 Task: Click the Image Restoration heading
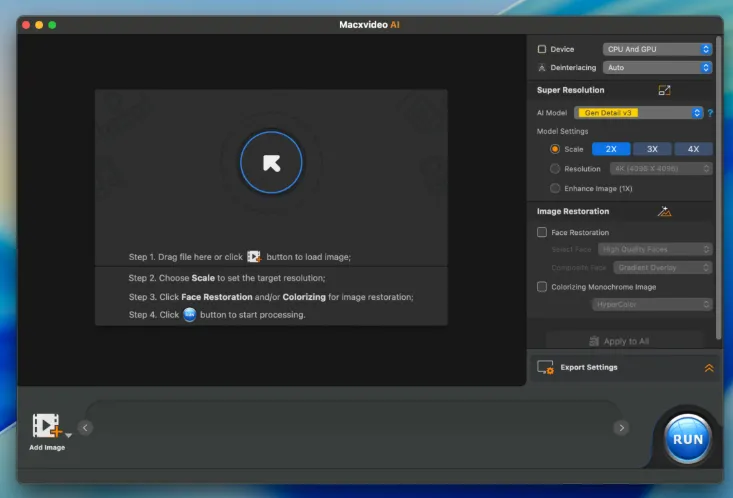pyautogui.click(x=573, y=211)
